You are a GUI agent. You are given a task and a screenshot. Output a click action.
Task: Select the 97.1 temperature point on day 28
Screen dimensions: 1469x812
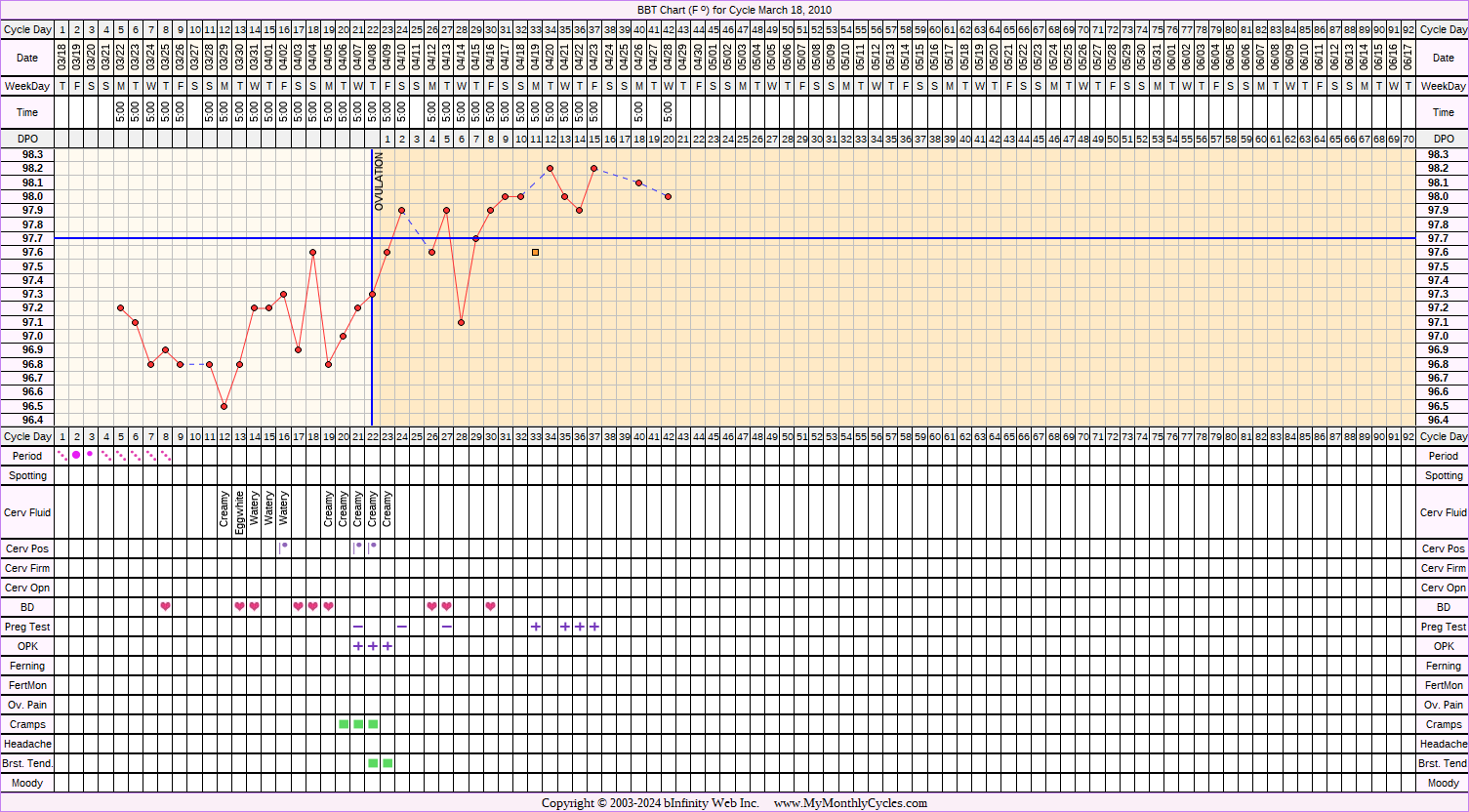point(461,322)
